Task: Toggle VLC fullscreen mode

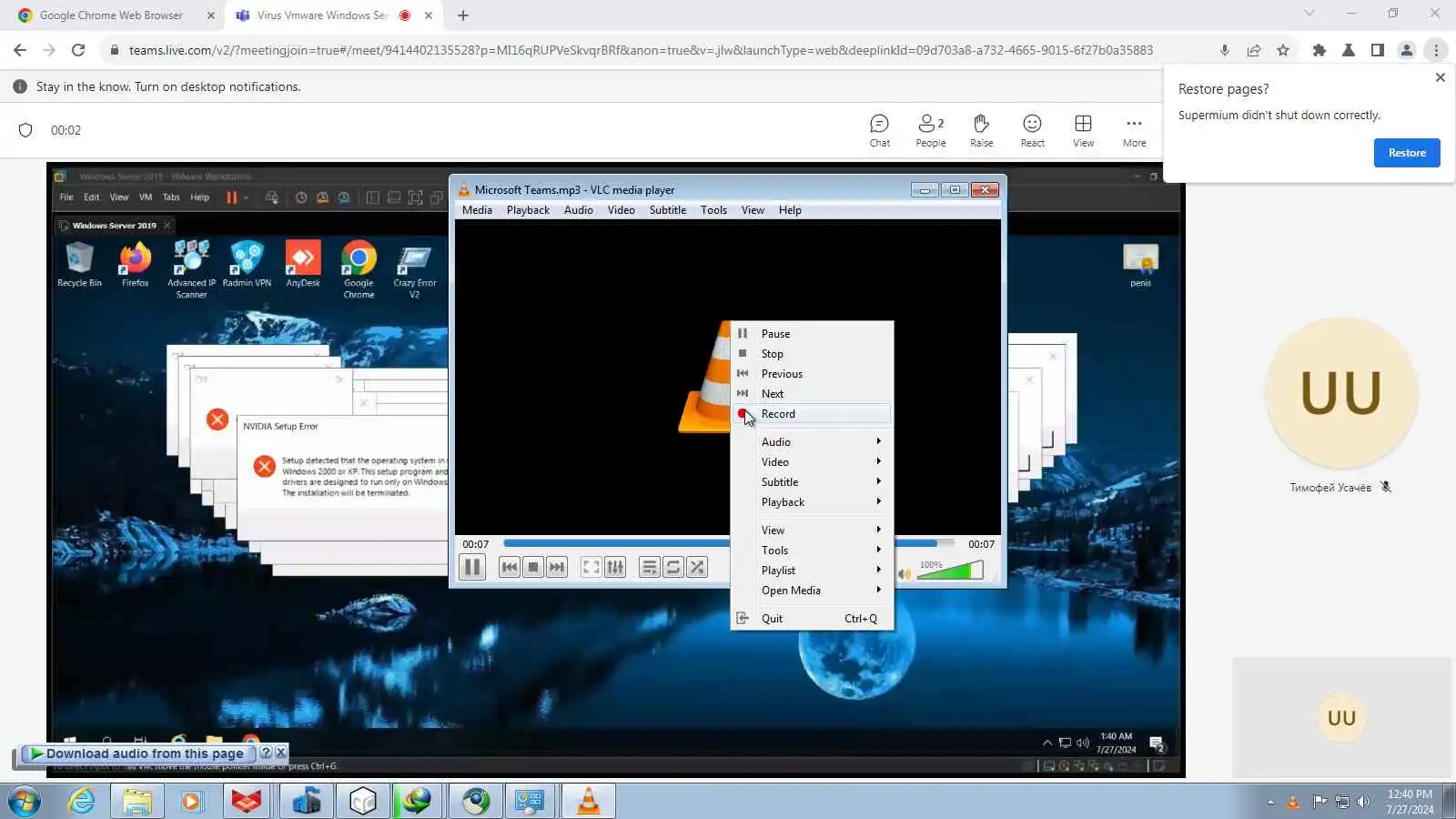Action: coord(591,568)
